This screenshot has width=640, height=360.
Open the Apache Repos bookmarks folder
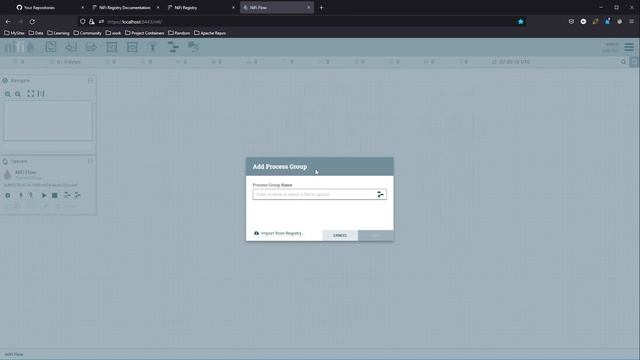coord(210,33)
